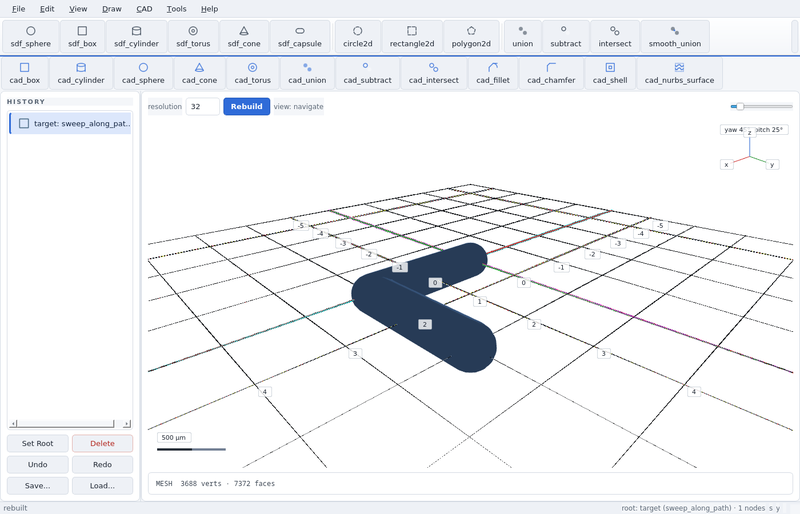Click the '500 µm' scale label
The image size is (800, 514).
(x=173, y=437)
